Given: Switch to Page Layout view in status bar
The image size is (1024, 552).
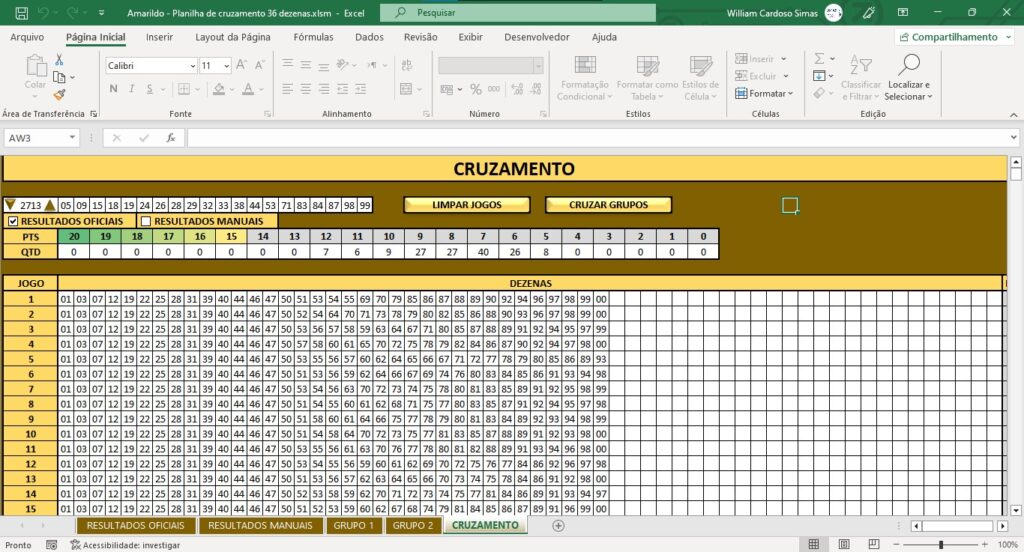Looking at the screenshot, I should click(x=844, y=544).
